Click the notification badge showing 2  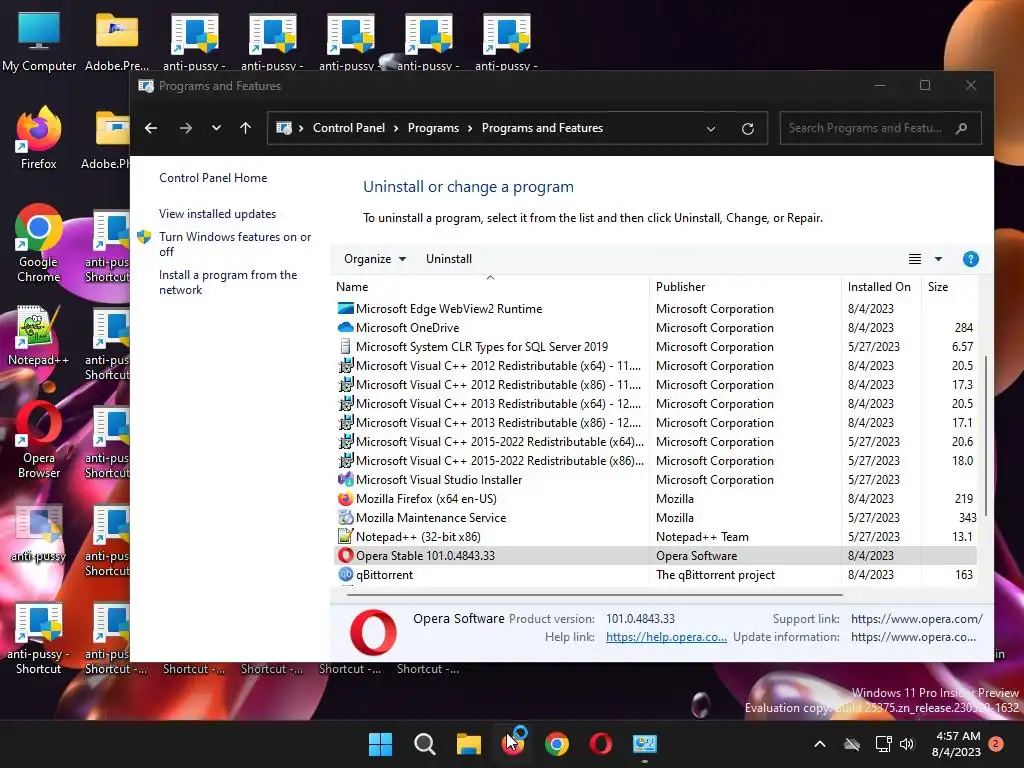(x=995, y=743)
